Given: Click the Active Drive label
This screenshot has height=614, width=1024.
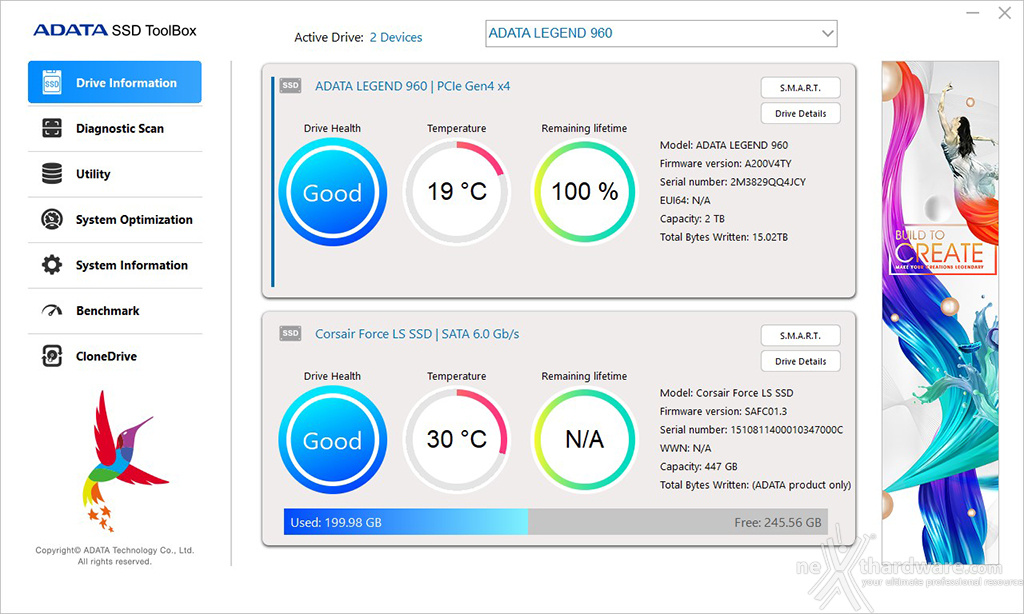Looking at the screenshot, I should [328, 38].
